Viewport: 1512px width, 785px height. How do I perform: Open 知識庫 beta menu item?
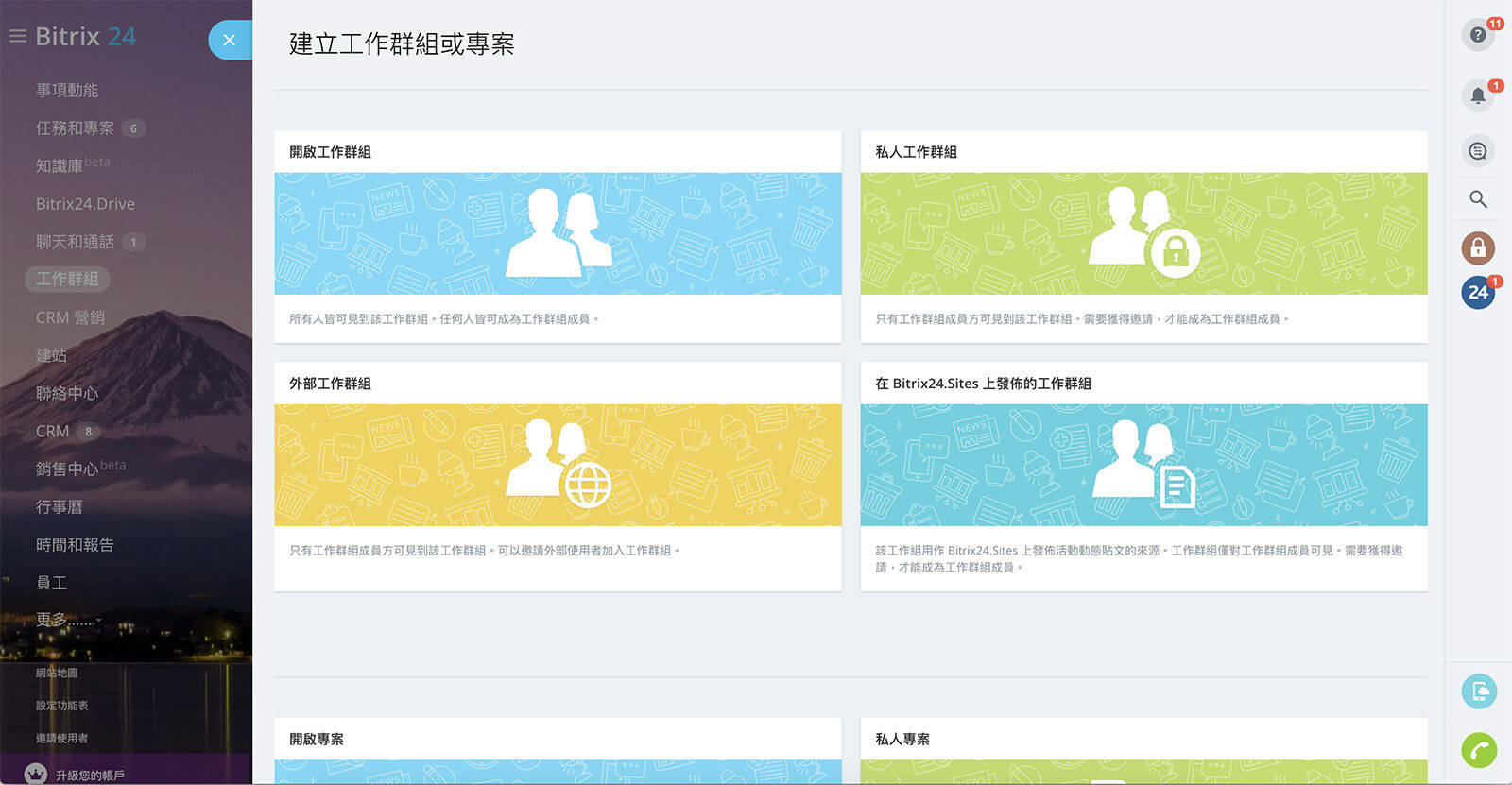coord(73,165)
